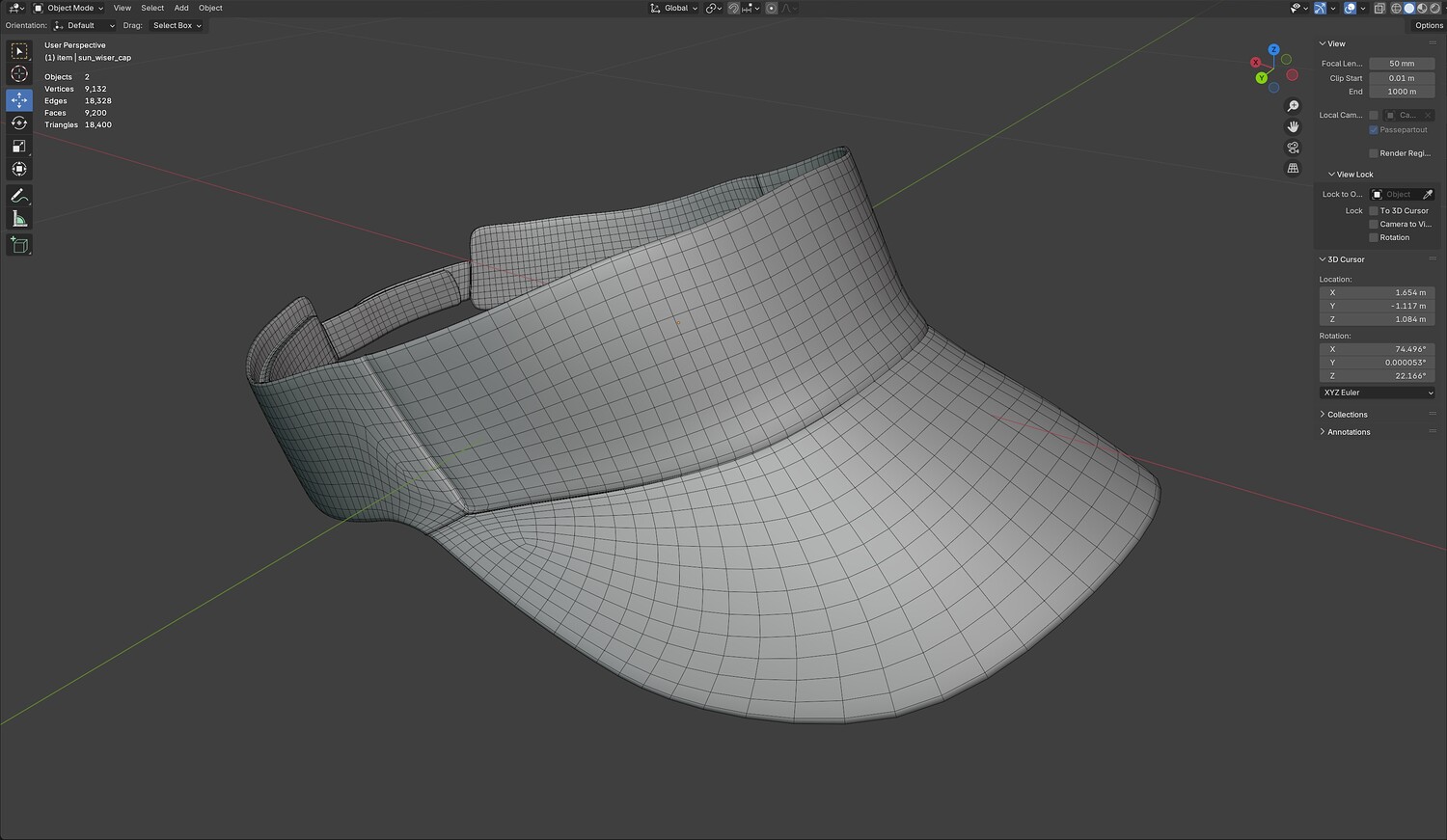
Task: Click the pan view hand icon
Action: coord(1294,126)
